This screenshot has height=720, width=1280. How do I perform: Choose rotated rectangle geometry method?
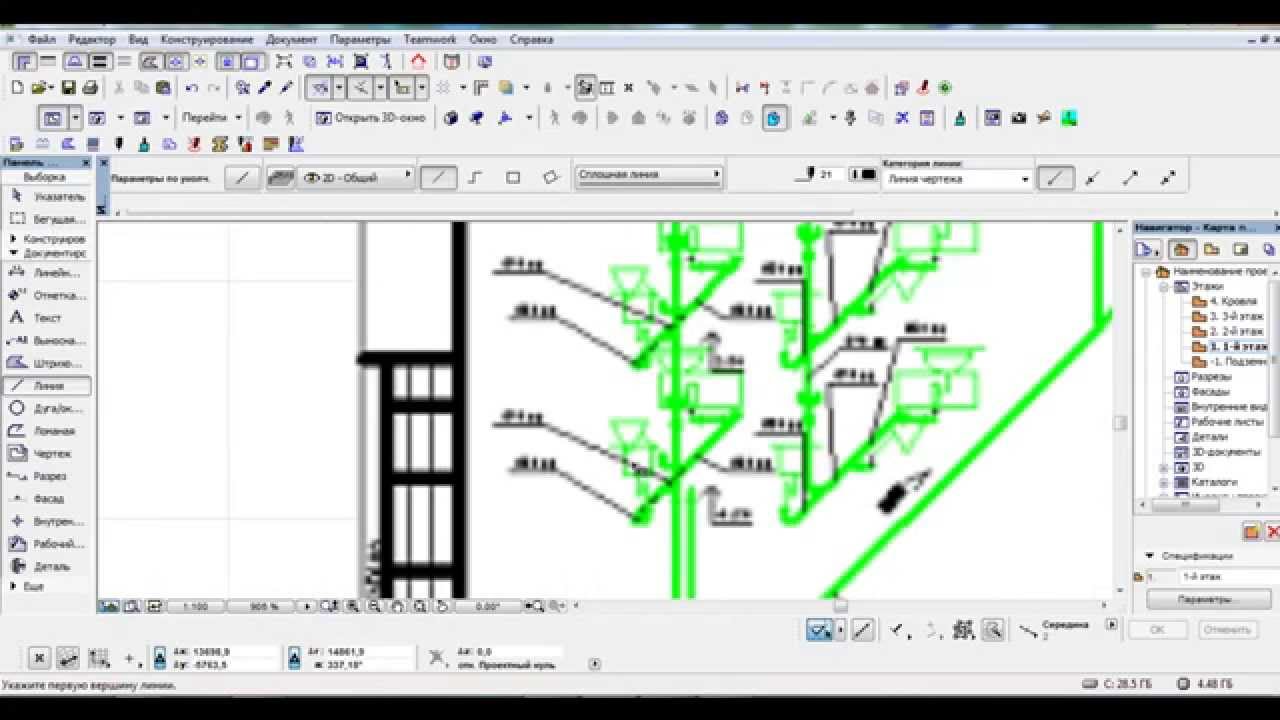[550, 178]
